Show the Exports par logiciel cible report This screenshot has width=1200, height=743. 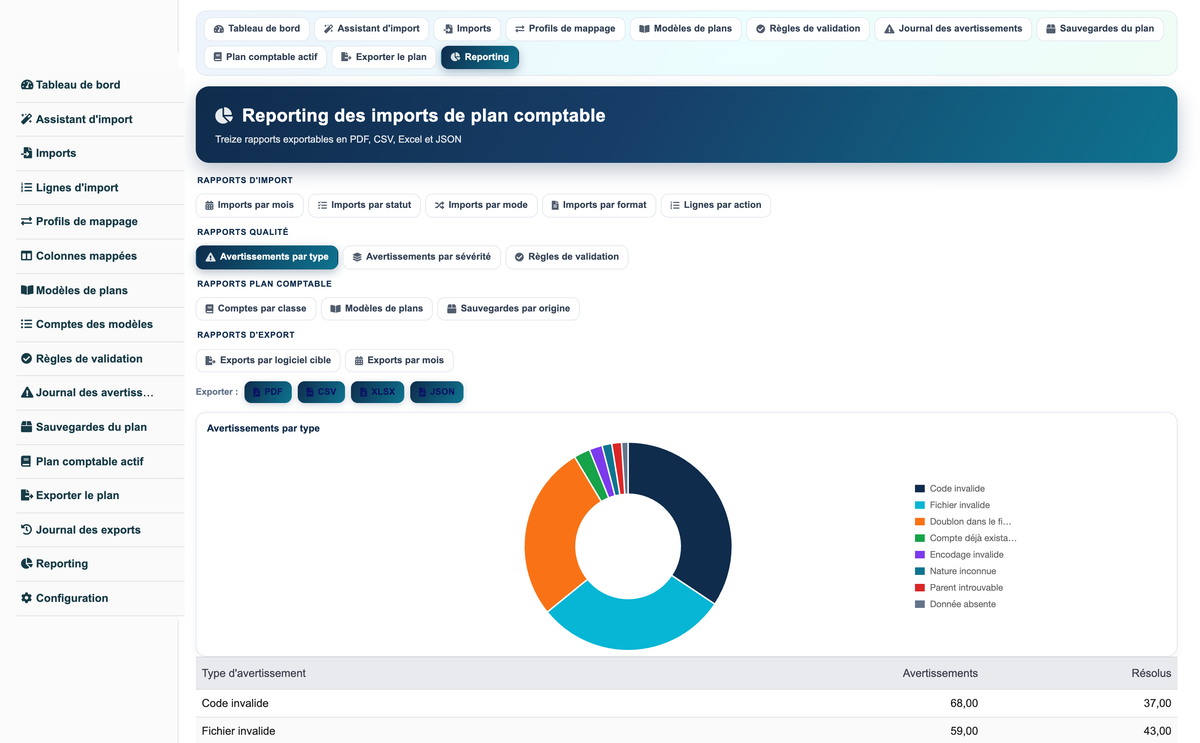coord(268,360)
